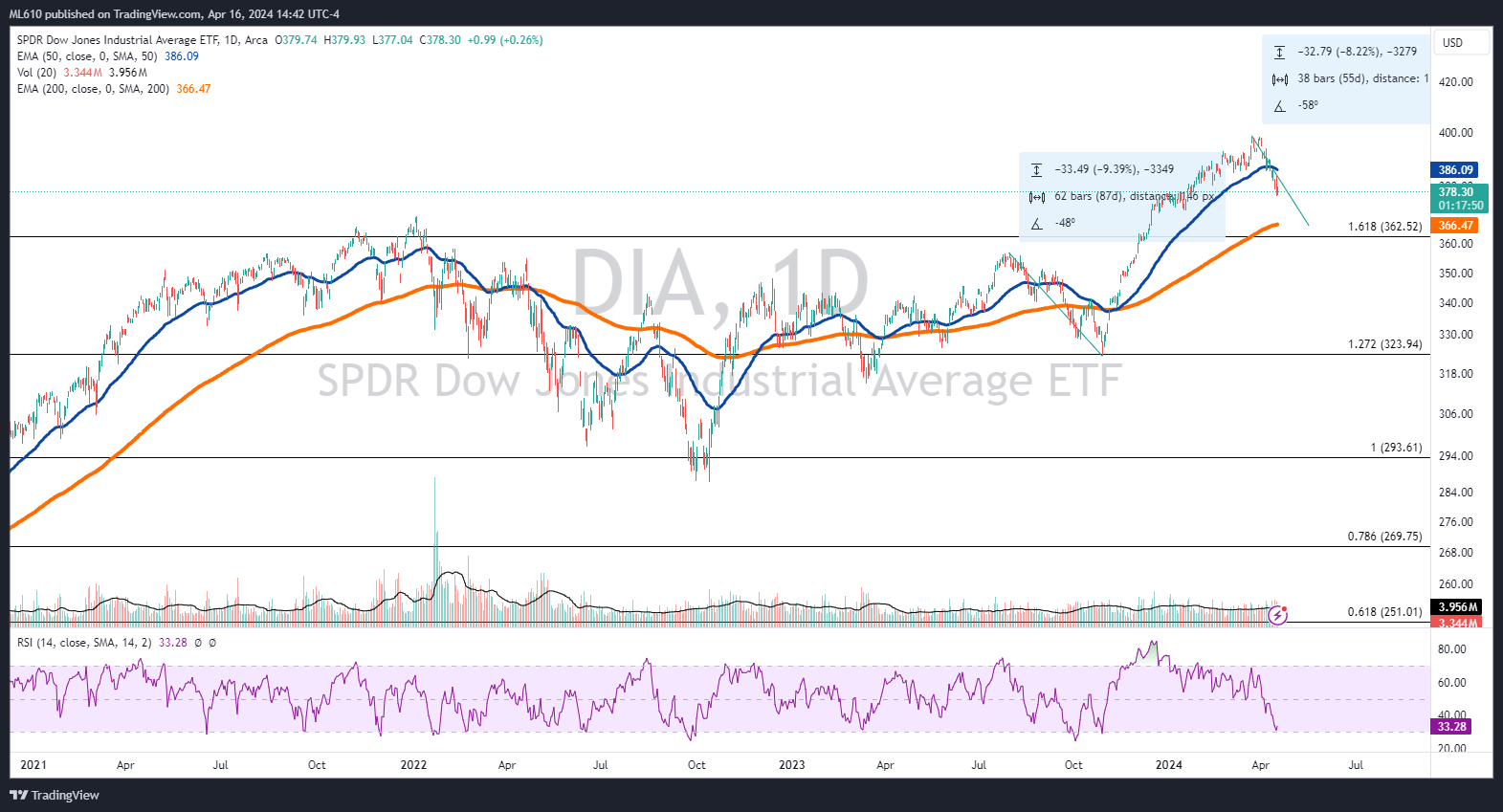The height and width of the screenshot is (812, 1503).
Task: Select the 1.272 (323.94) Fibonacci level label
Action: click(1384, 344)
